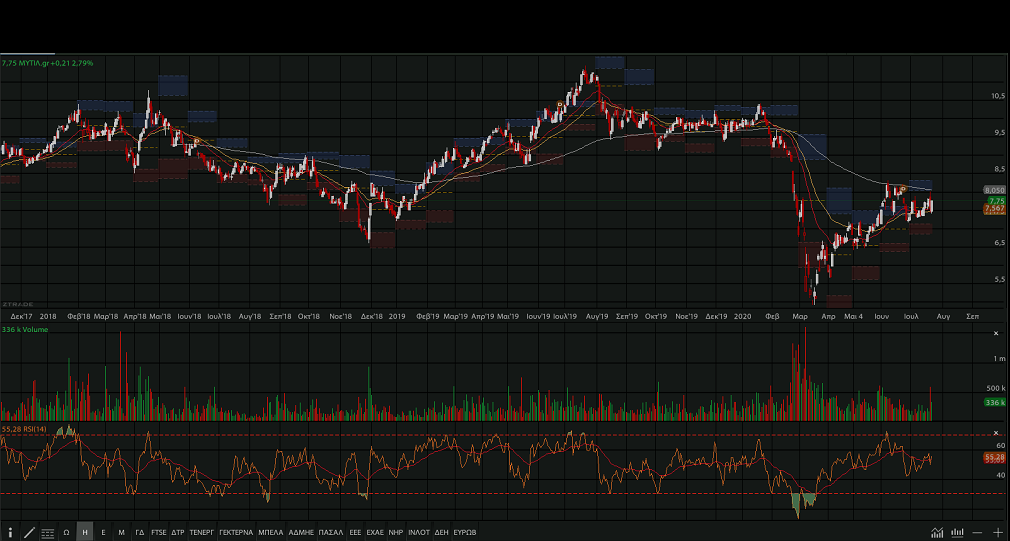The height and width of the screenshot is (541, 1010).
Task: Open the indicators chart icon
Action: [937, 532]
